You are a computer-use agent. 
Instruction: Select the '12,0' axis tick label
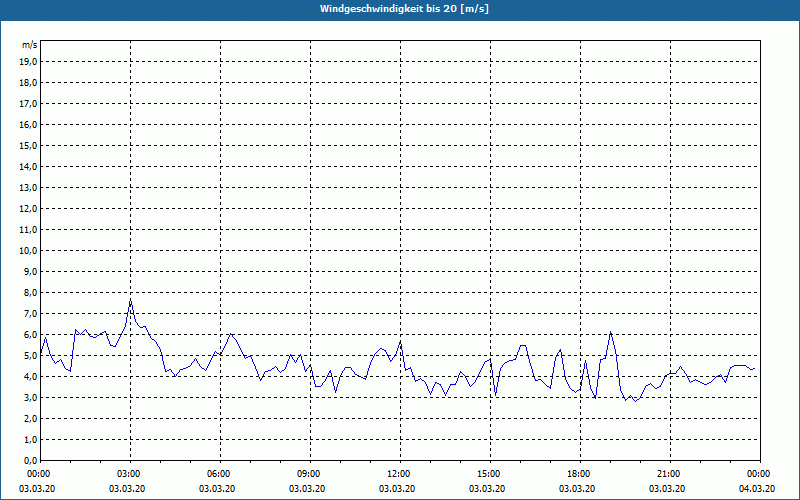coord(28,209)
